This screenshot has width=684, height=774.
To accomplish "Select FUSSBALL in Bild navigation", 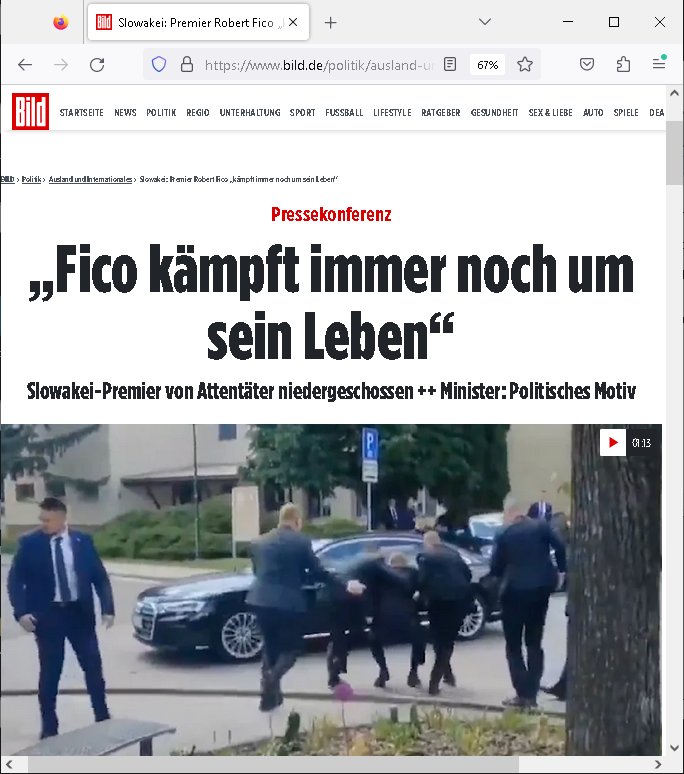I will tap(344, 113).
